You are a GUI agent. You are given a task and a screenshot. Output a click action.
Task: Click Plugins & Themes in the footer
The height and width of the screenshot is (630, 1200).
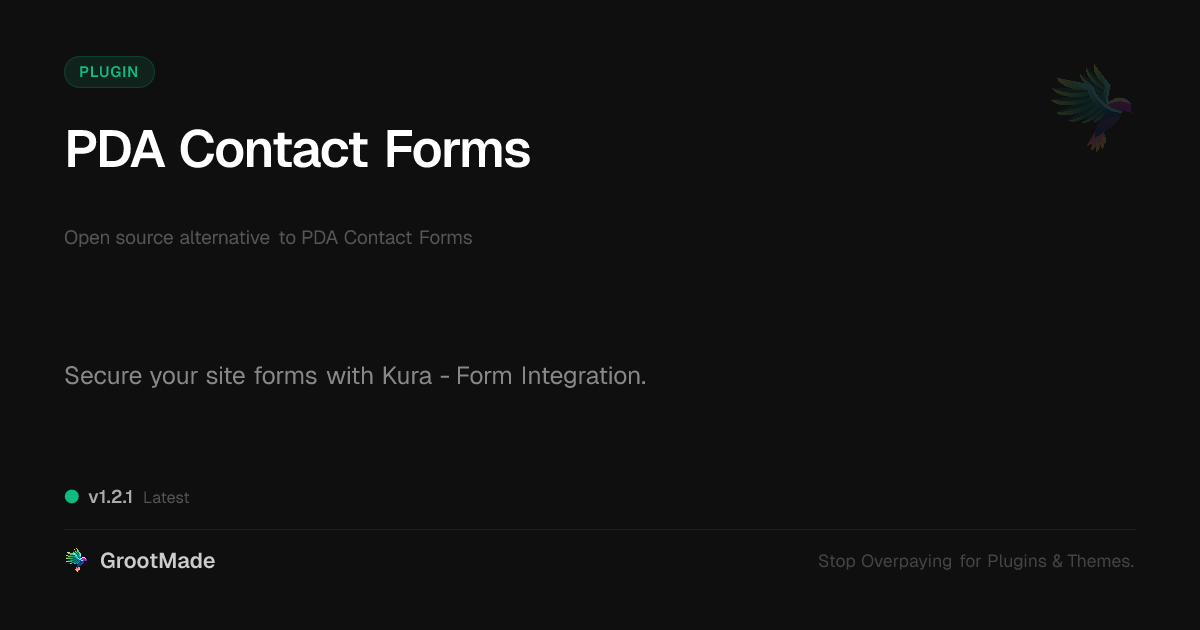coord(1061,561)
